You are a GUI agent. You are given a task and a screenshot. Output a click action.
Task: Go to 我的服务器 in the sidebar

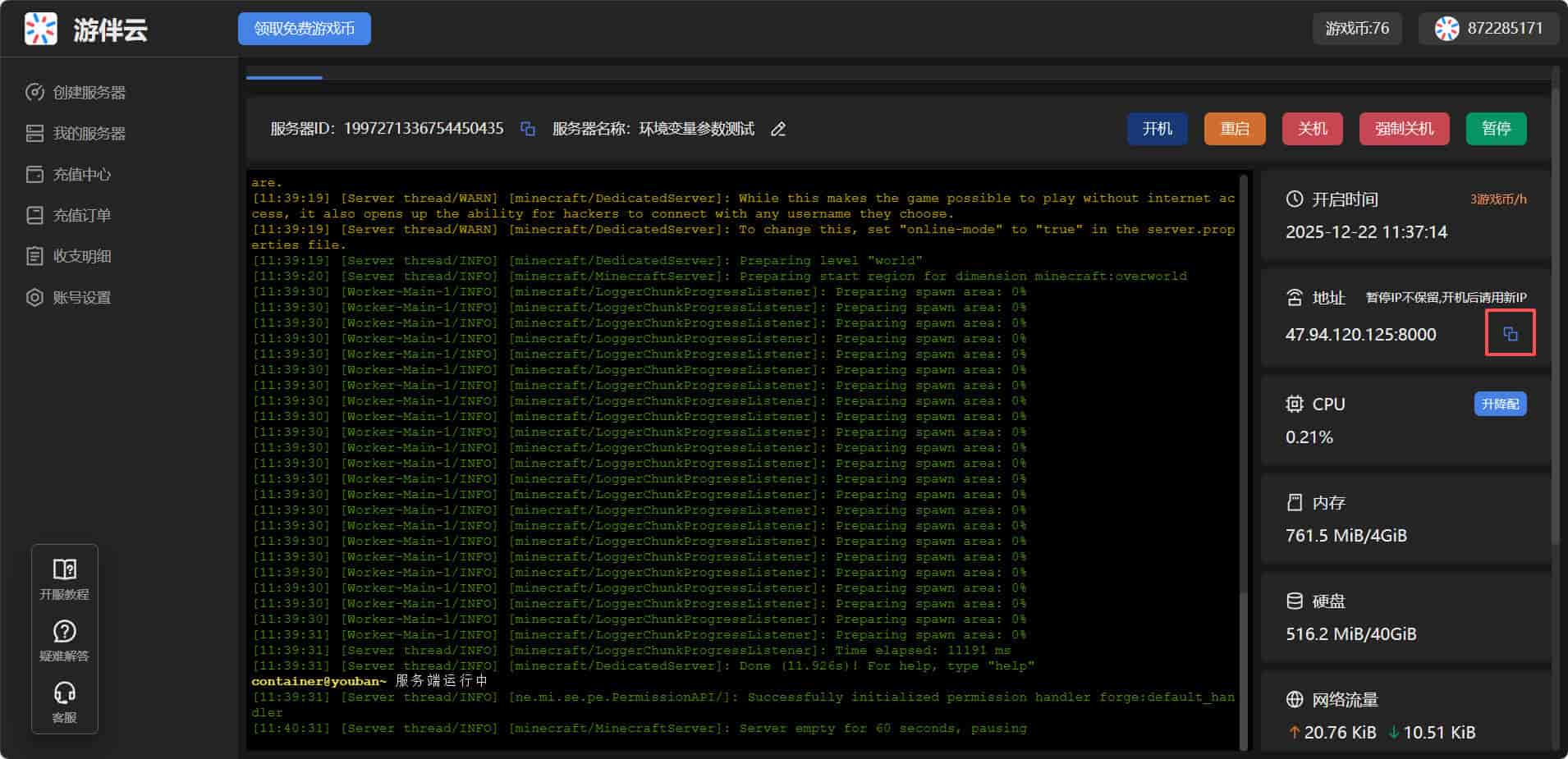[89, 134]
